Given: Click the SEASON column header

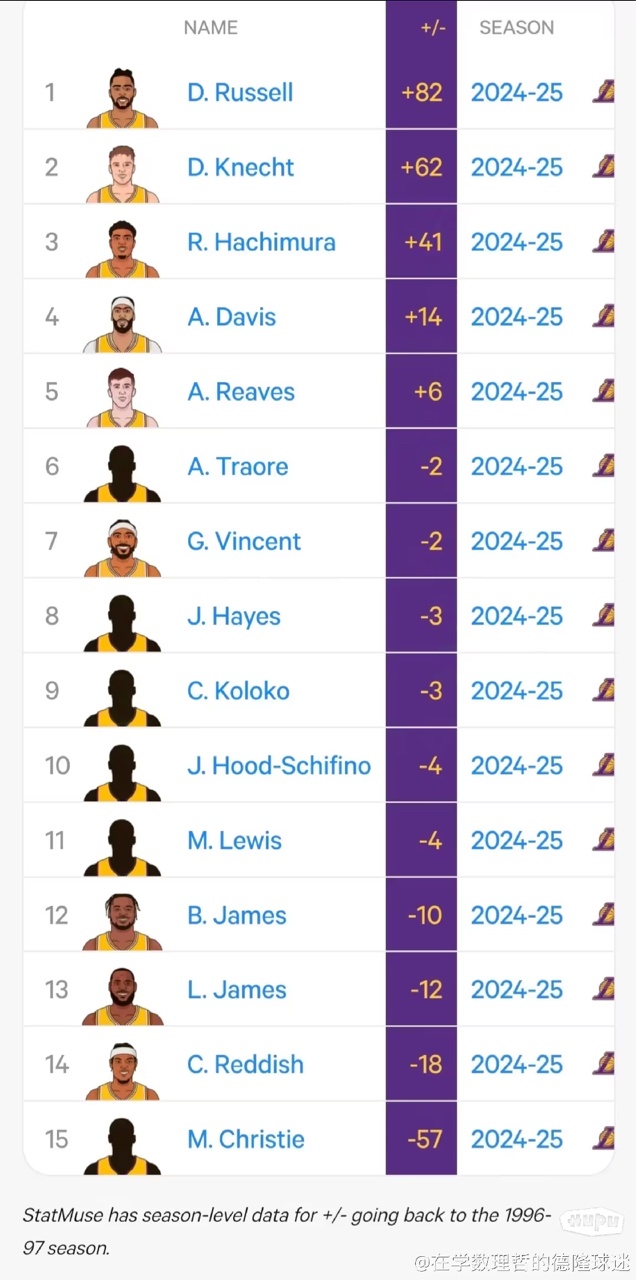Looking at the screenshot, I should click(x=516, y=28).
